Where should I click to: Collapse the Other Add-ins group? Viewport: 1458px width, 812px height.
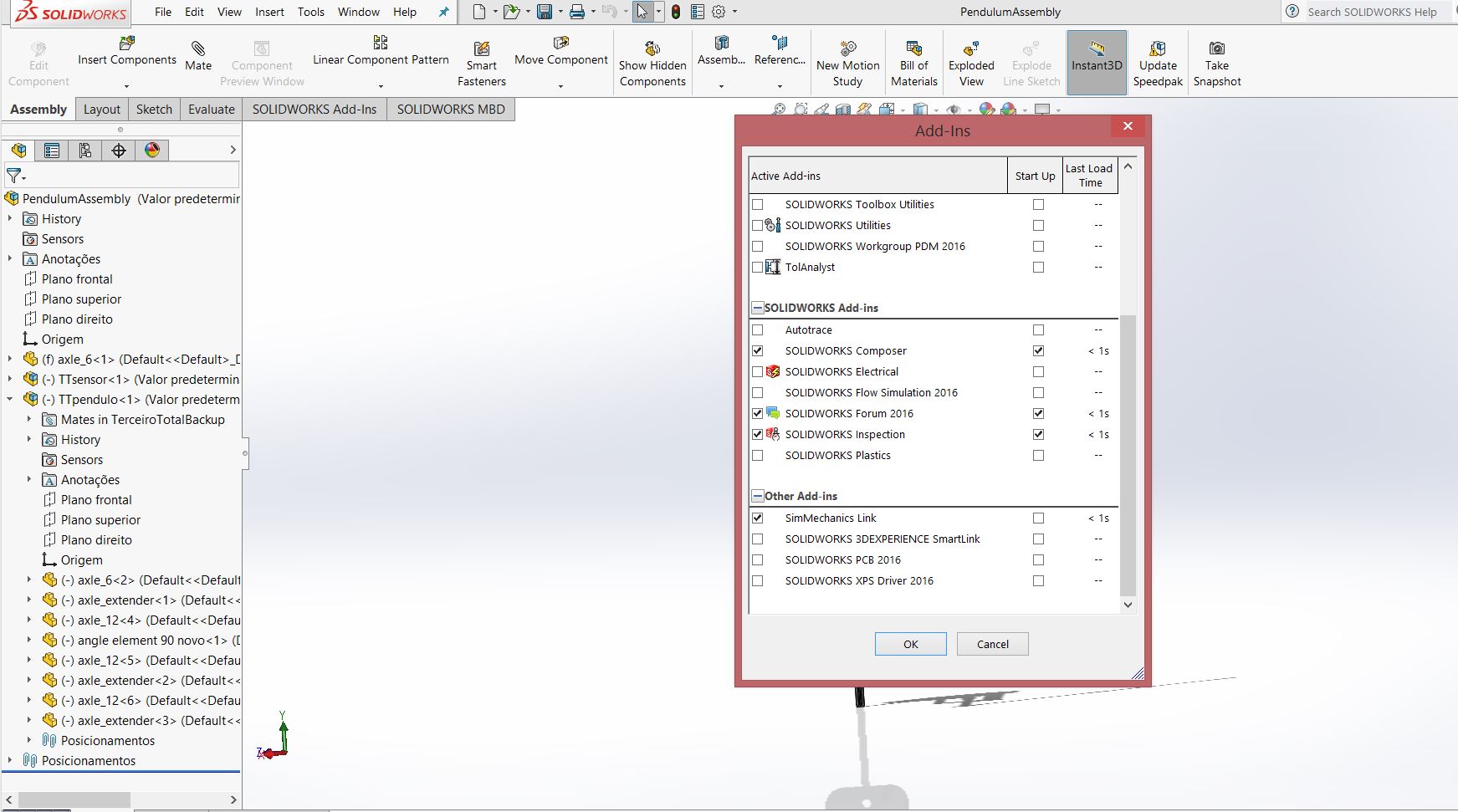757,496
